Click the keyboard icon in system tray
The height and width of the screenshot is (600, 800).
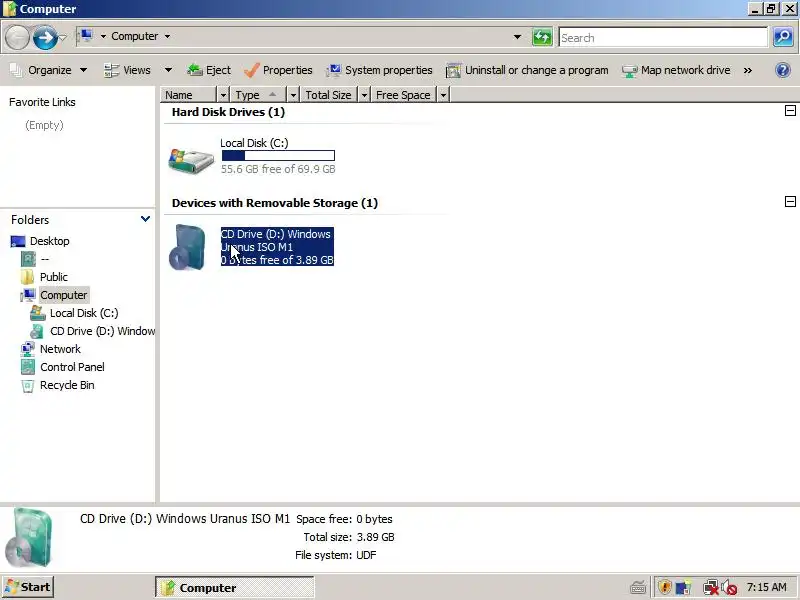[638, 588]
